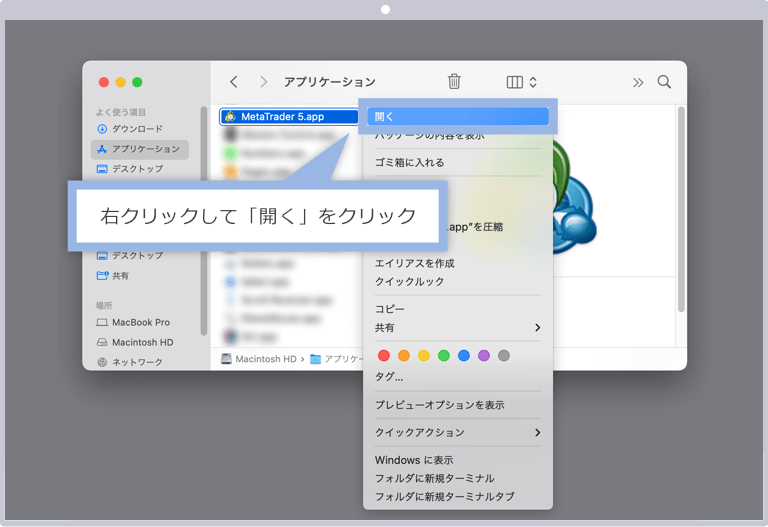Apply the blue tag color

pyautogui.click(x=464, y=356)
